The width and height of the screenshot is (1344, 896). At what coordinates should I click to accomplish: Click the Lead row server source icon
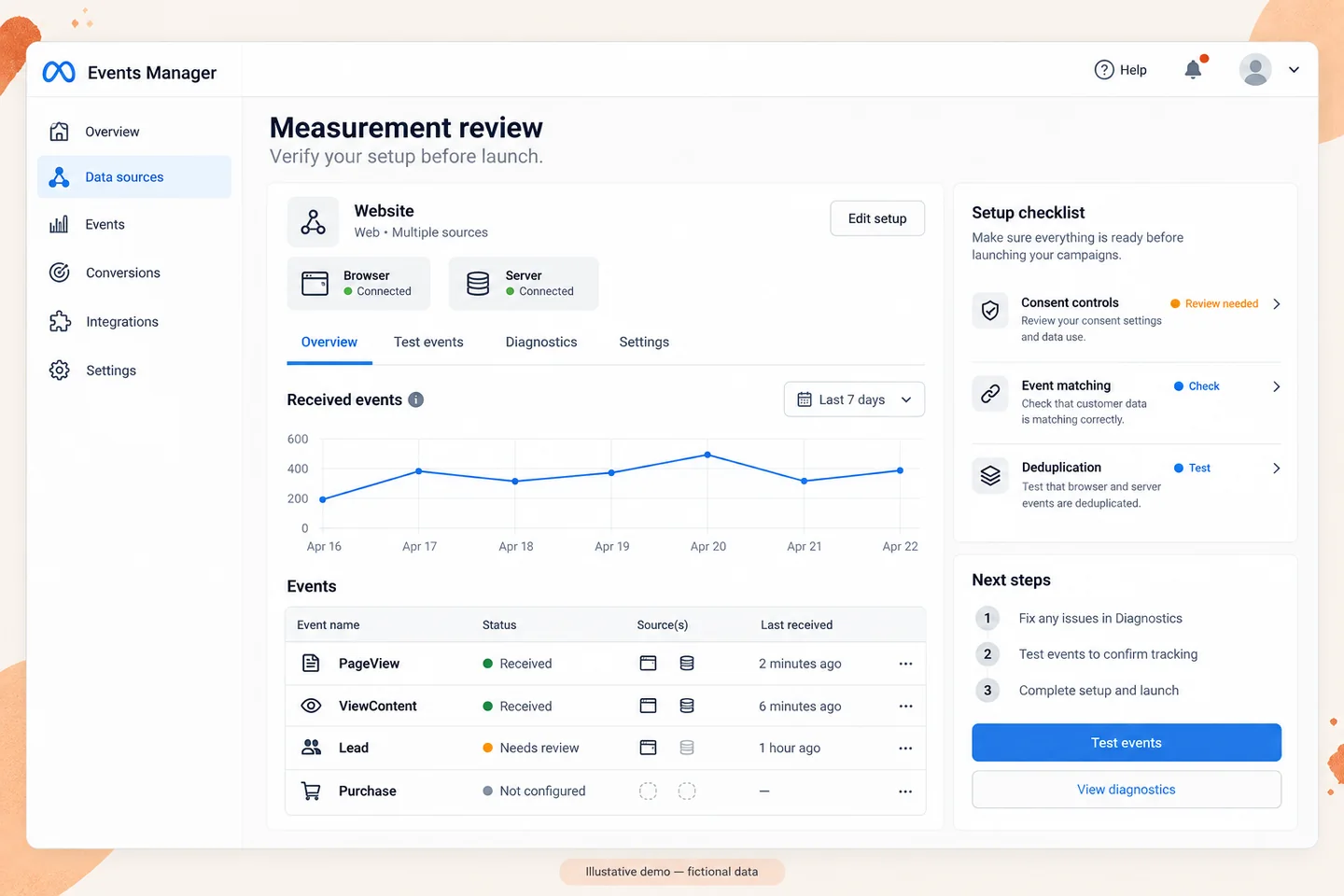687,748
